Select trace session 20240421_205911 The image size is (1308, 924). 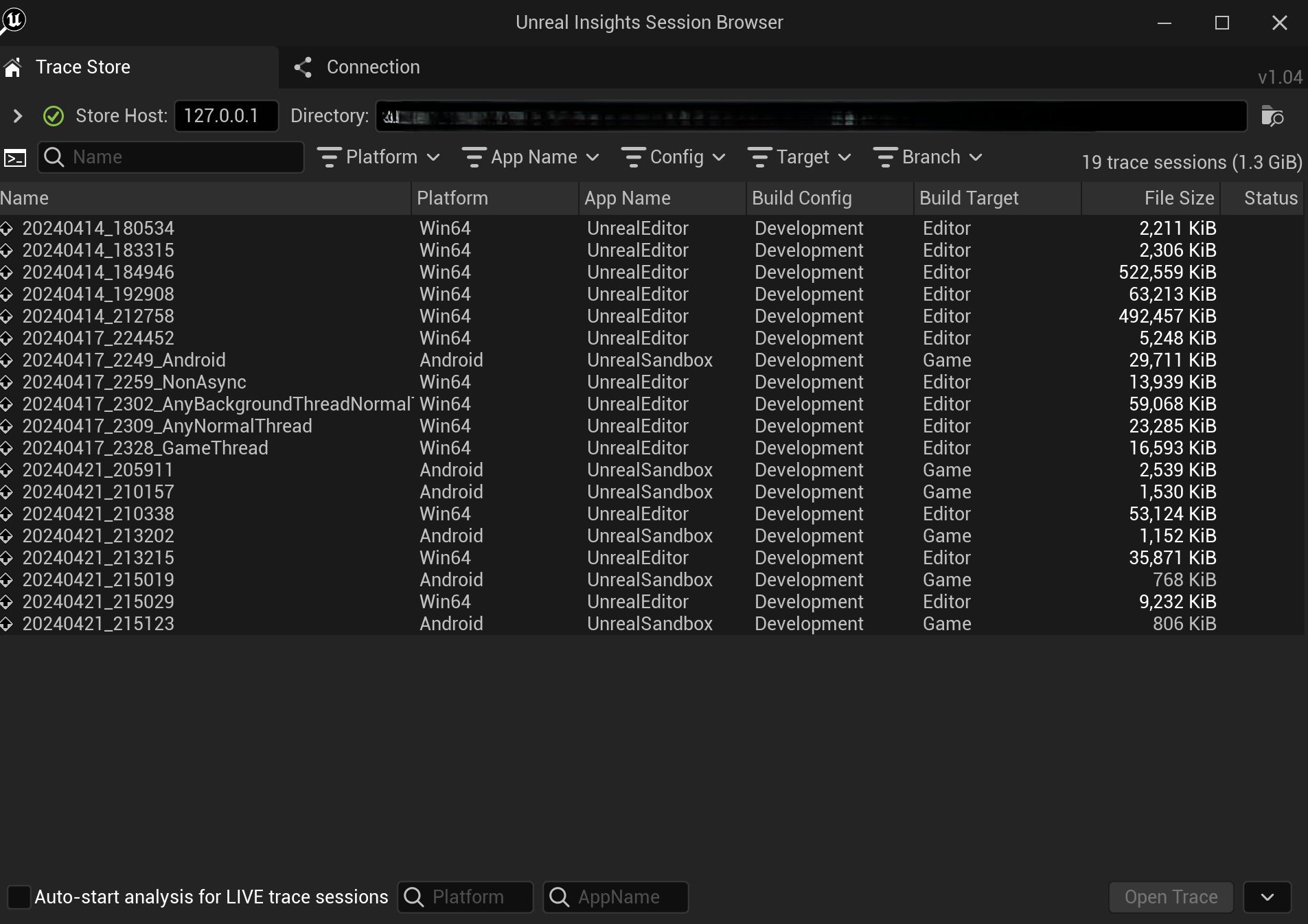[x=652, y=470]
